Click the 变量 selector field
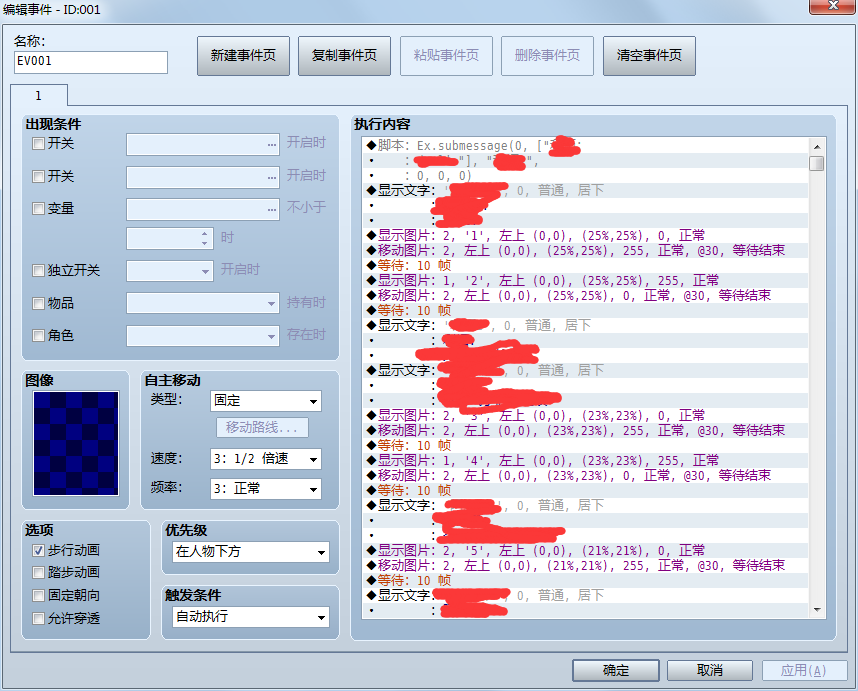The width and height of the screenshot is (858, 691). (x=203, y=210)
